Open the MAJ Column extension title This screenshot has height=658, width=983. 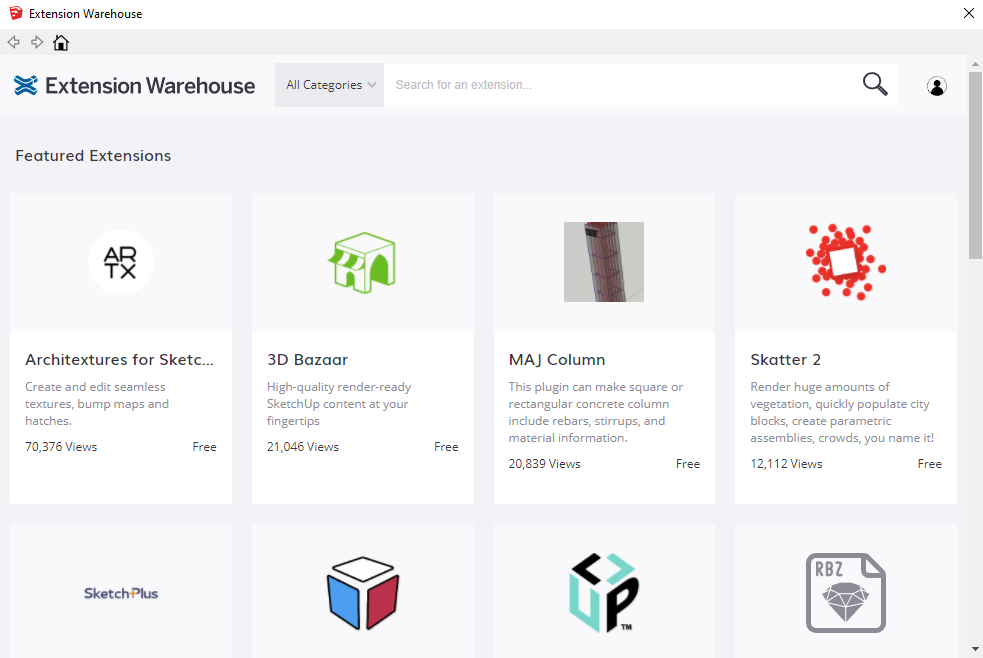pyautogui.click(x=557, y=360)
